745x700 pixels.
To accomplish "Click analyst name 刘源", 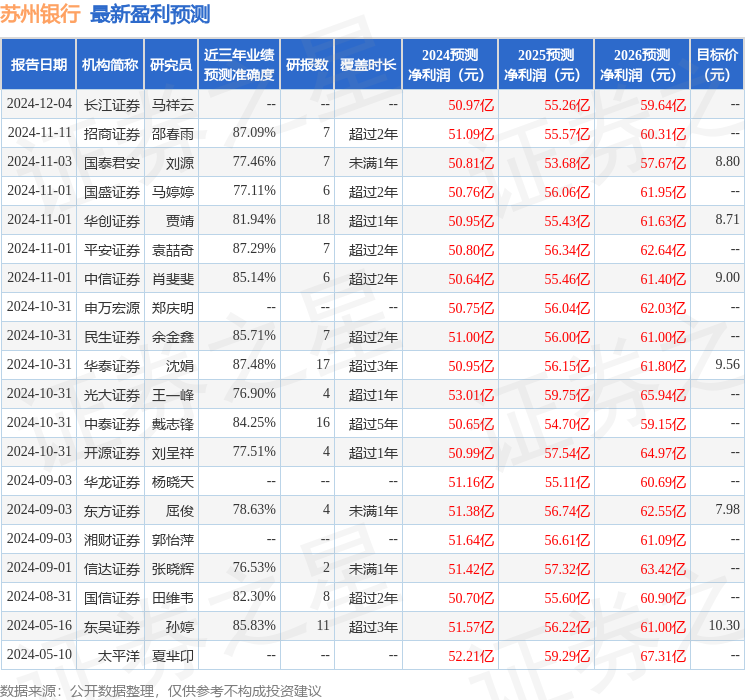I will click(x=180, y=163).
